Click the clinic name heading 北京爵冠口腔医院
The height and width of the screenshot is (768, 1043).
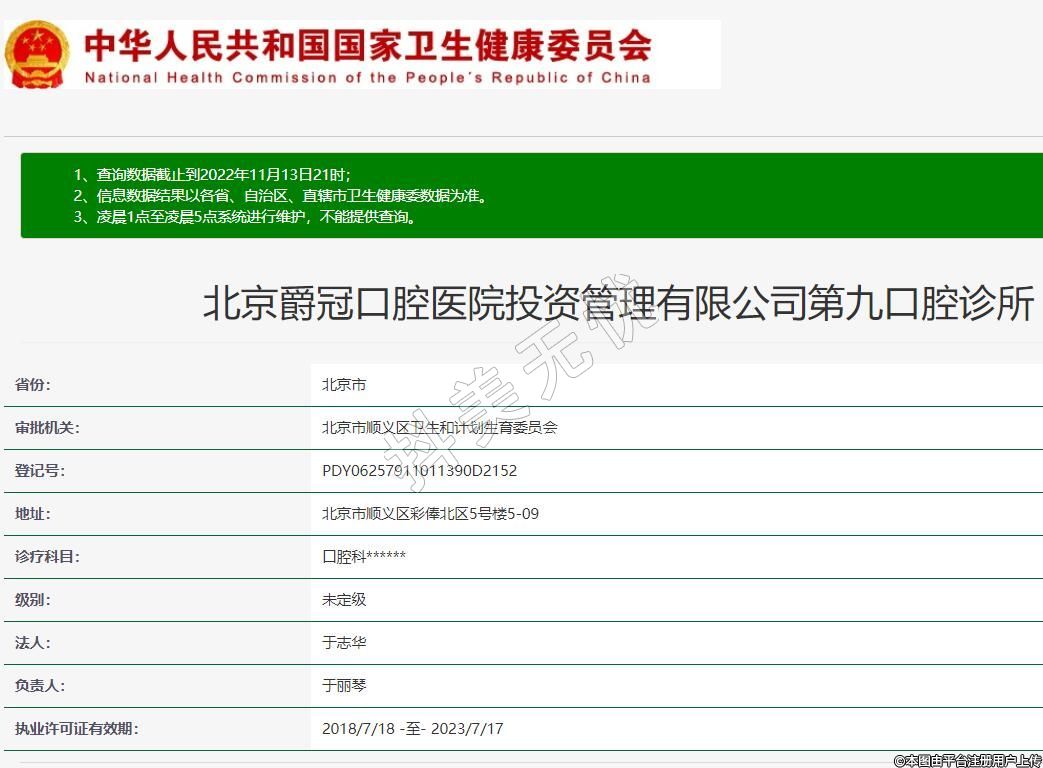point(617,304)
